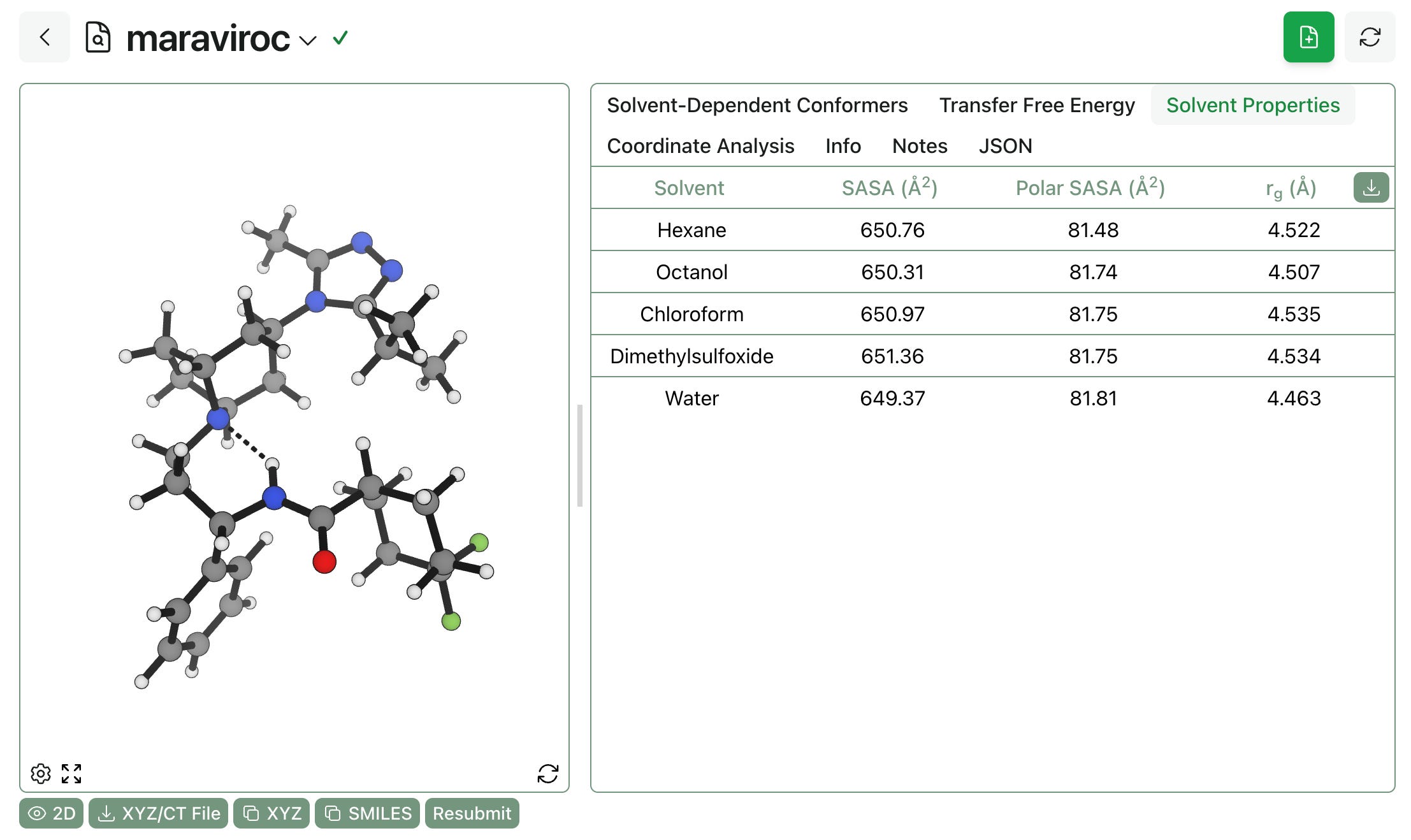
Task: Open the Solvent-Dependent Conformers tab
Action: pyautogui.click(x=756, y=105)
